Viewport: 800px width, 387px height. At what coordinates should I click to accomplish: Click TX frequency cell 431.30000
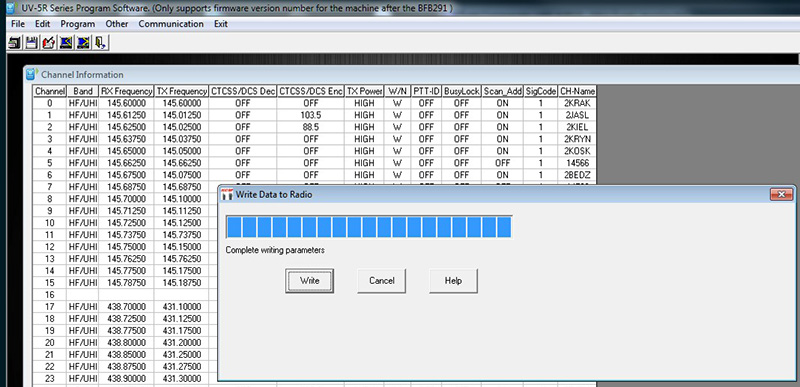(x=182, y=379)
